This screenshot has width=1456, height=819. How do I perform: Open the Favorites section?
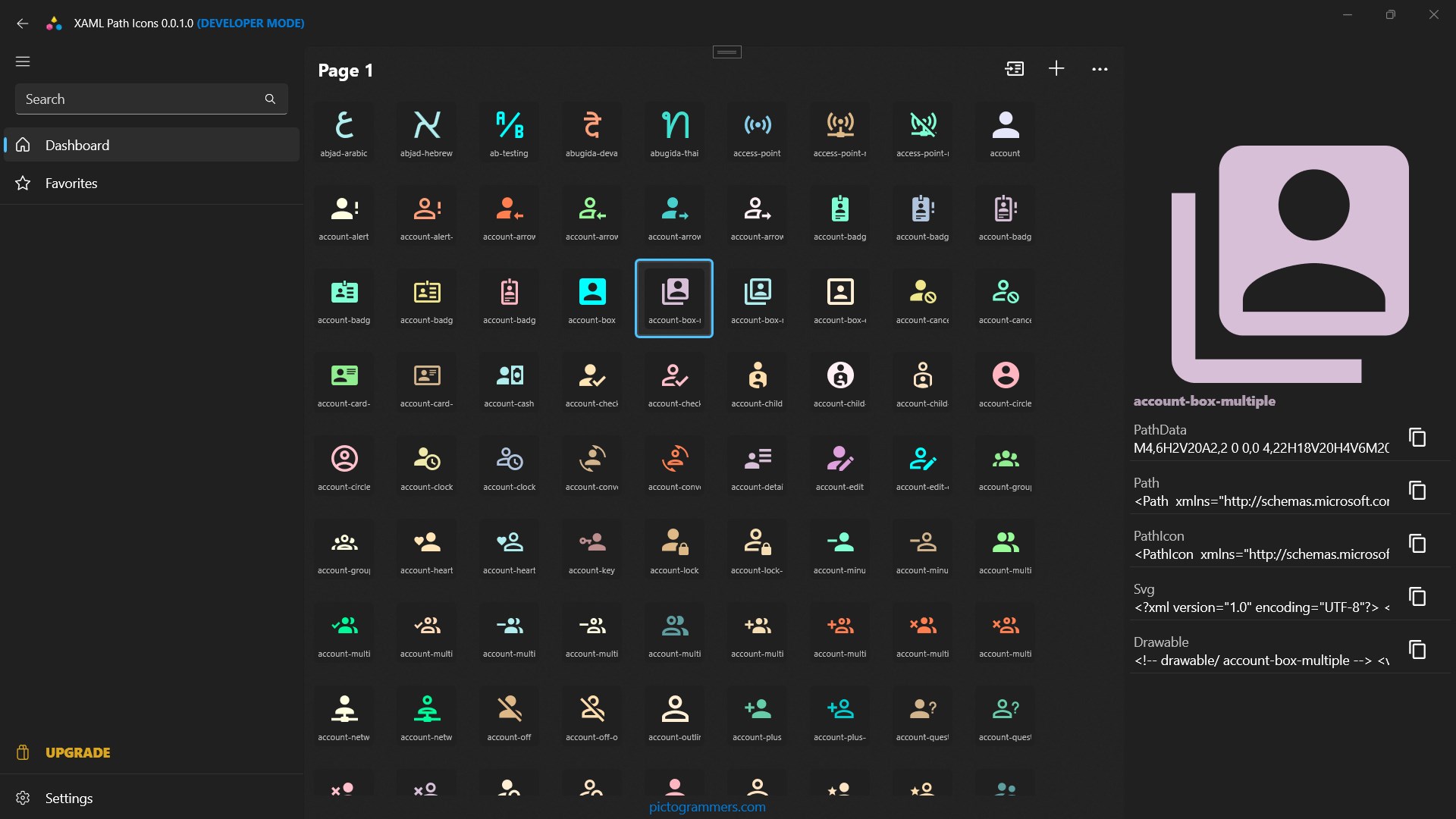tap(71, 184)
